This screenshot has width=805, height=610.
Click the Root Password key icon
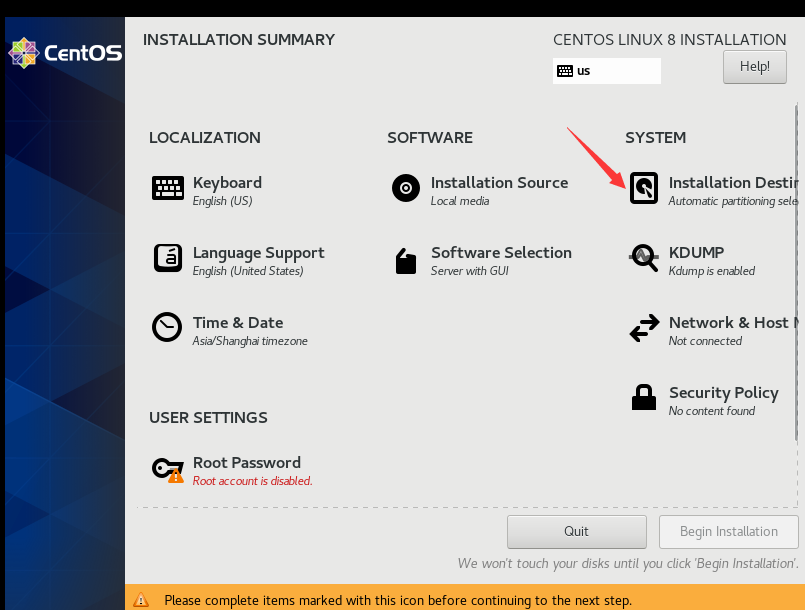tap(168, 469)
